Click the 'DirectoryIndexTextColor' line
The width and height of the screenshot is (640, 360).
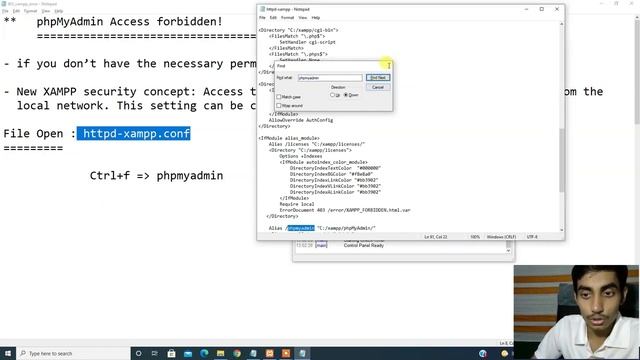(x=336, y=168)
